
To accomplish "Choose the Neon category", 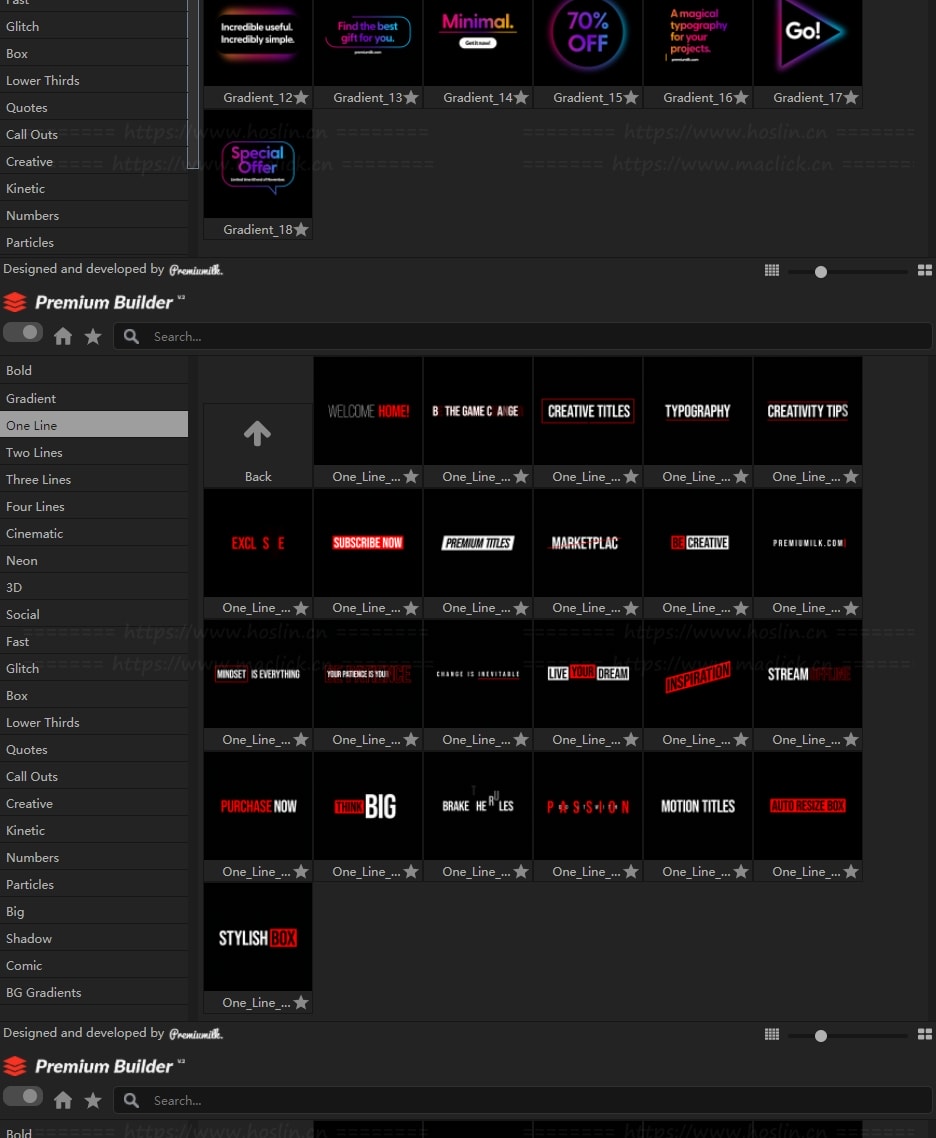I will tap(94, 560).
